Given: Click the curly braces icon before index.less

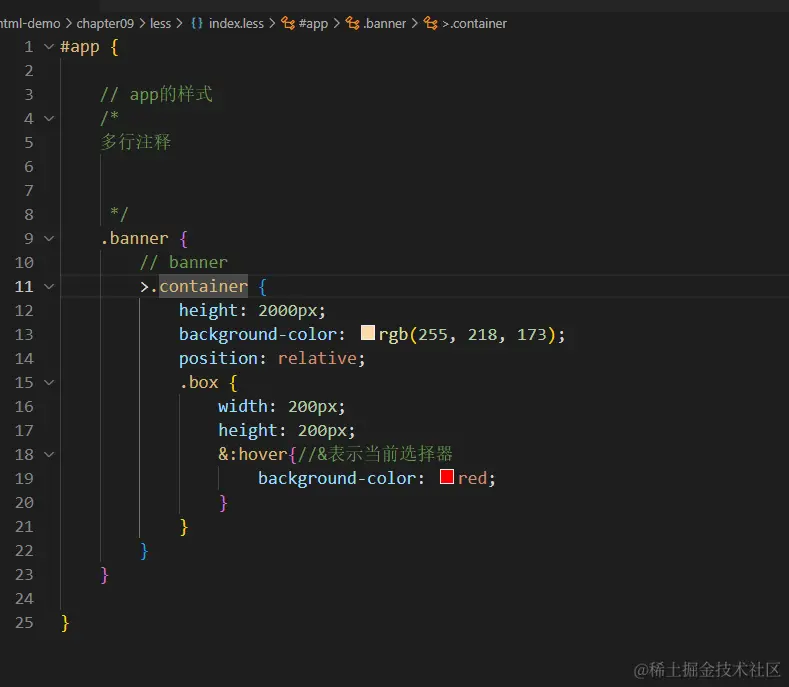Looking at the screenshot, I should click(x=197, y=23).
